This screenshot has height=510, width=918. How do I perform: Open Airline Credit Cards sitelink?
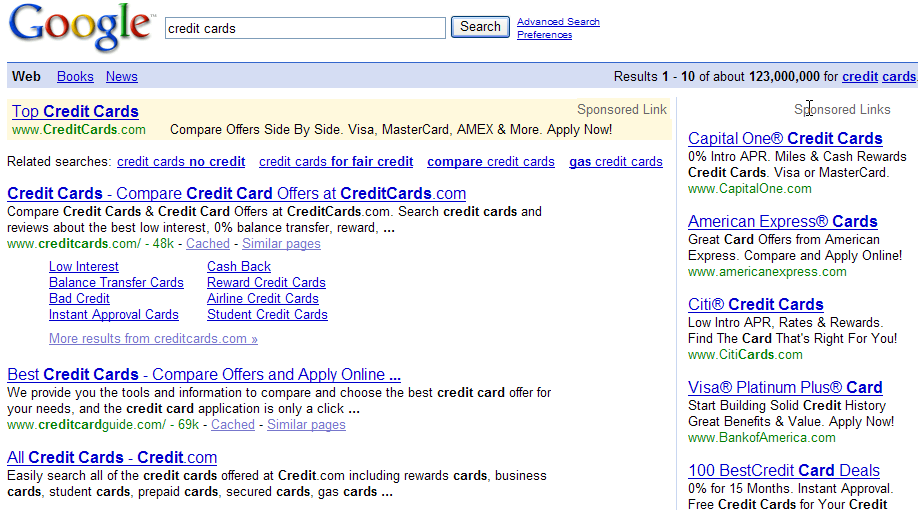263,298
